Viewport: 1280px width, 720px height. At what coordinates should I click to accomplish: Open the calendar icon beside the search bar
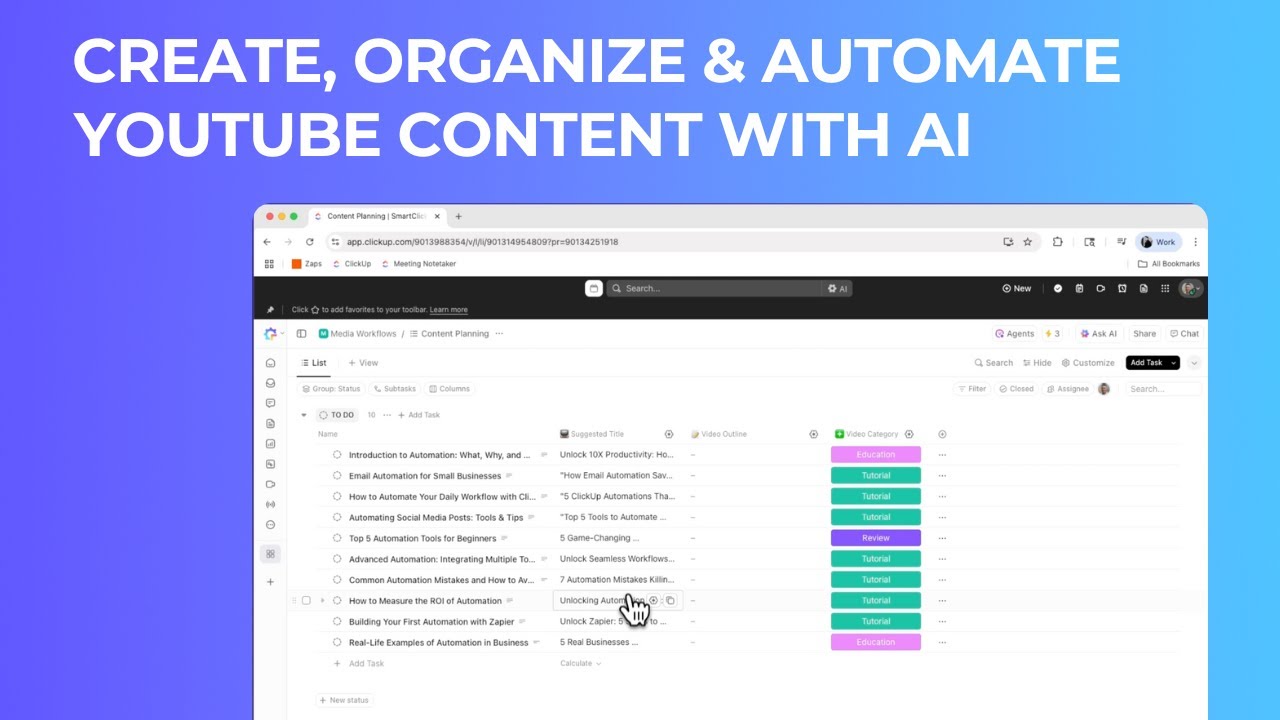pyautogui.click(x=593, y=288)
